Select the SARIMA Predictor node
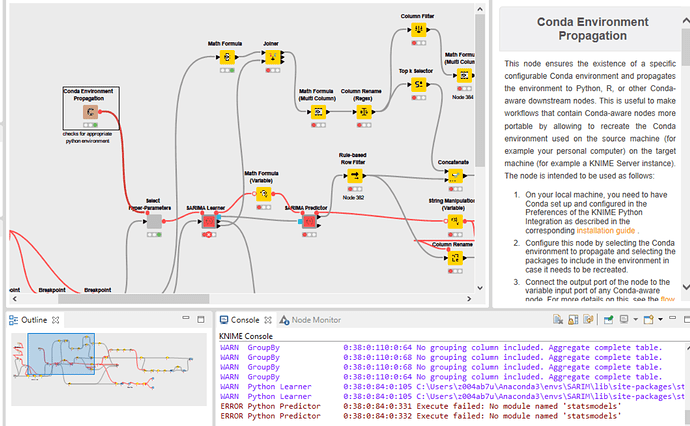Image resolution: width=690 pixels, height=426 pixels. click(x=309, y=221)
